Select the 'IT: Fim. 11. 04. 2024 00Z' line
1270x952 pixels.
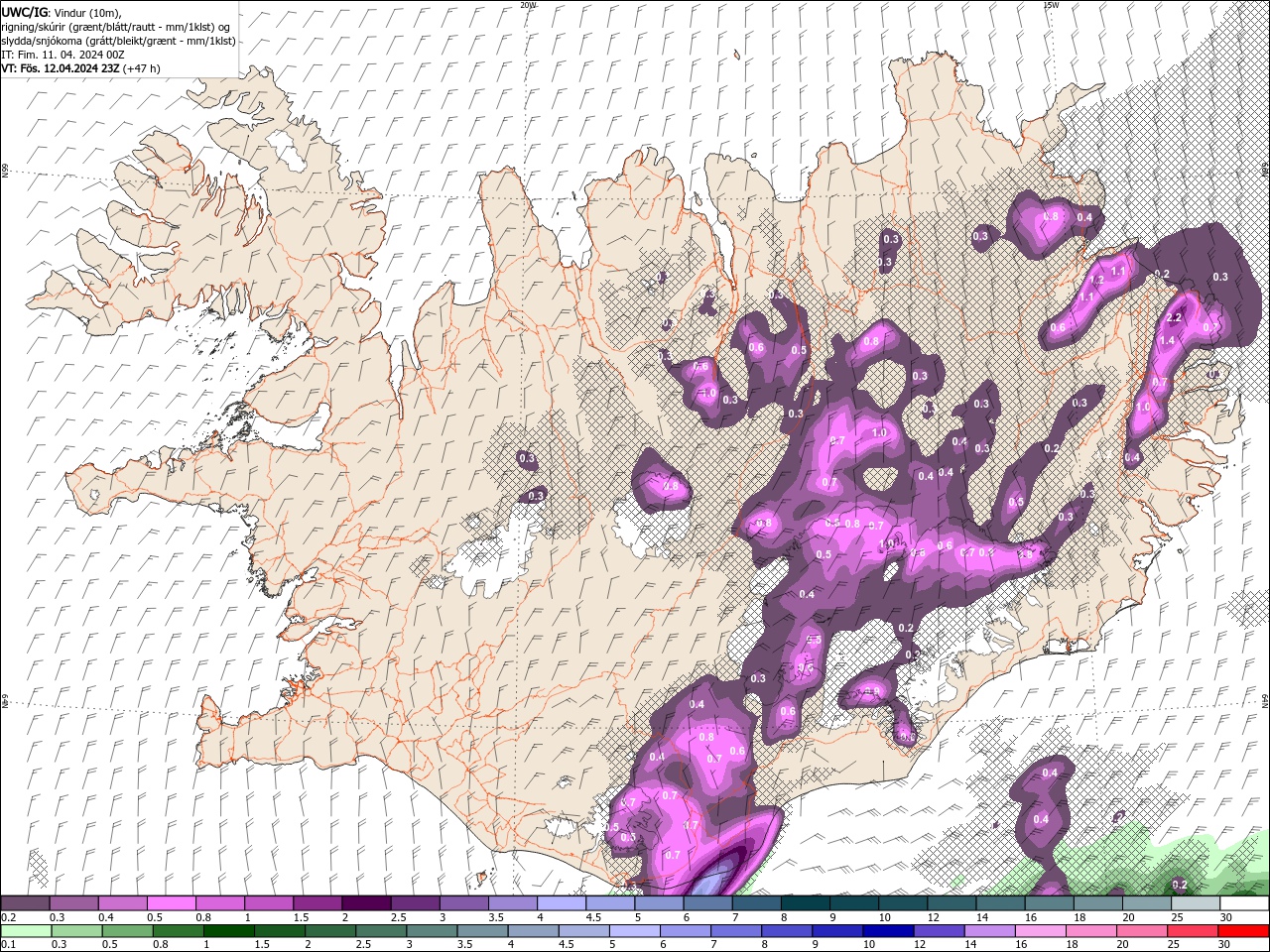point(61,55)
